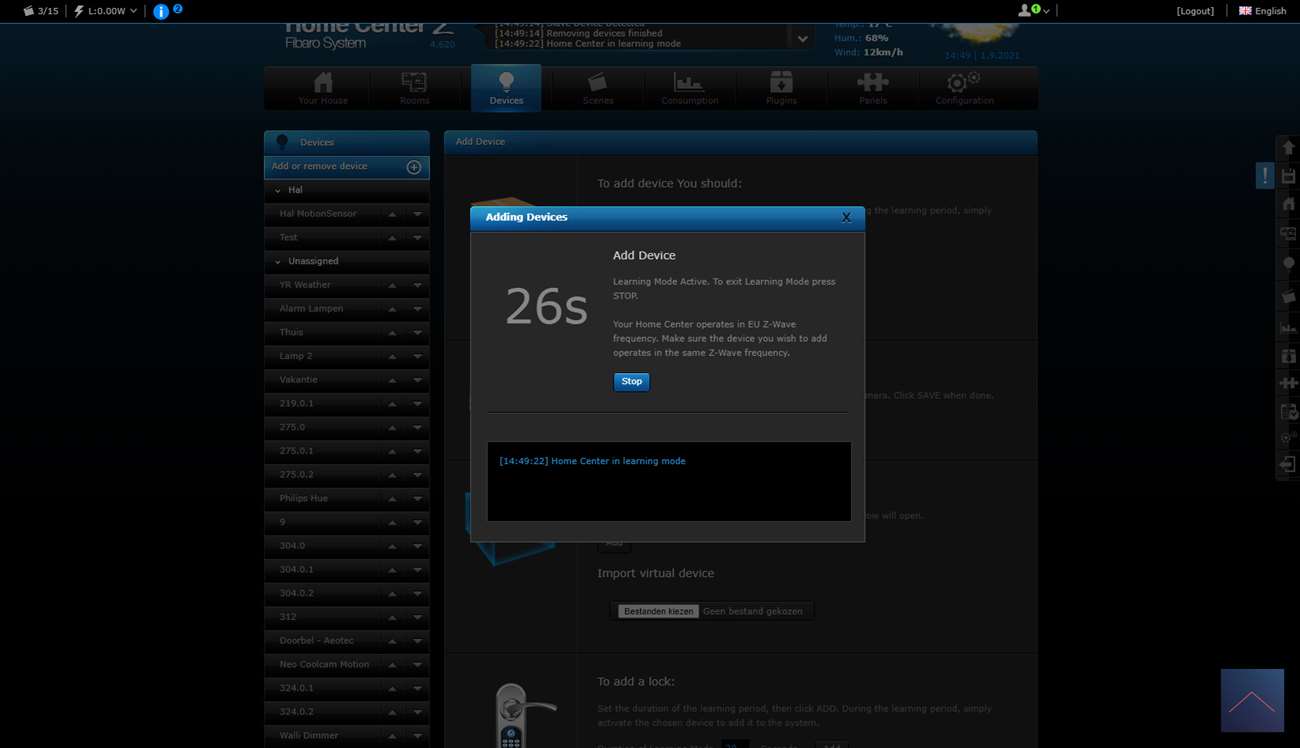Close the Adding Devices dialog
The height and width of the screenshot is (748, 1300).
846,217
